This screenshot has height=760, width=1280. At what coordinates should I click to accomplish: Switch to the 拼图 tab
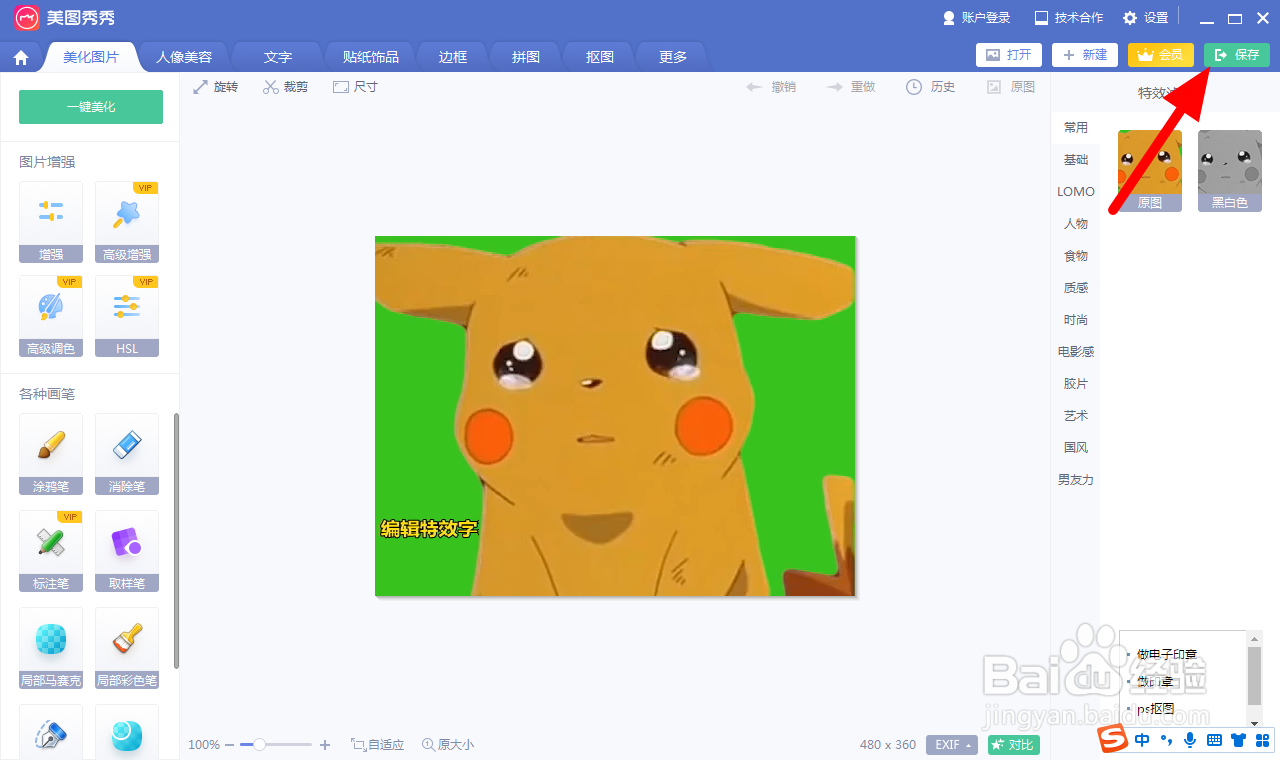(526, 57)
